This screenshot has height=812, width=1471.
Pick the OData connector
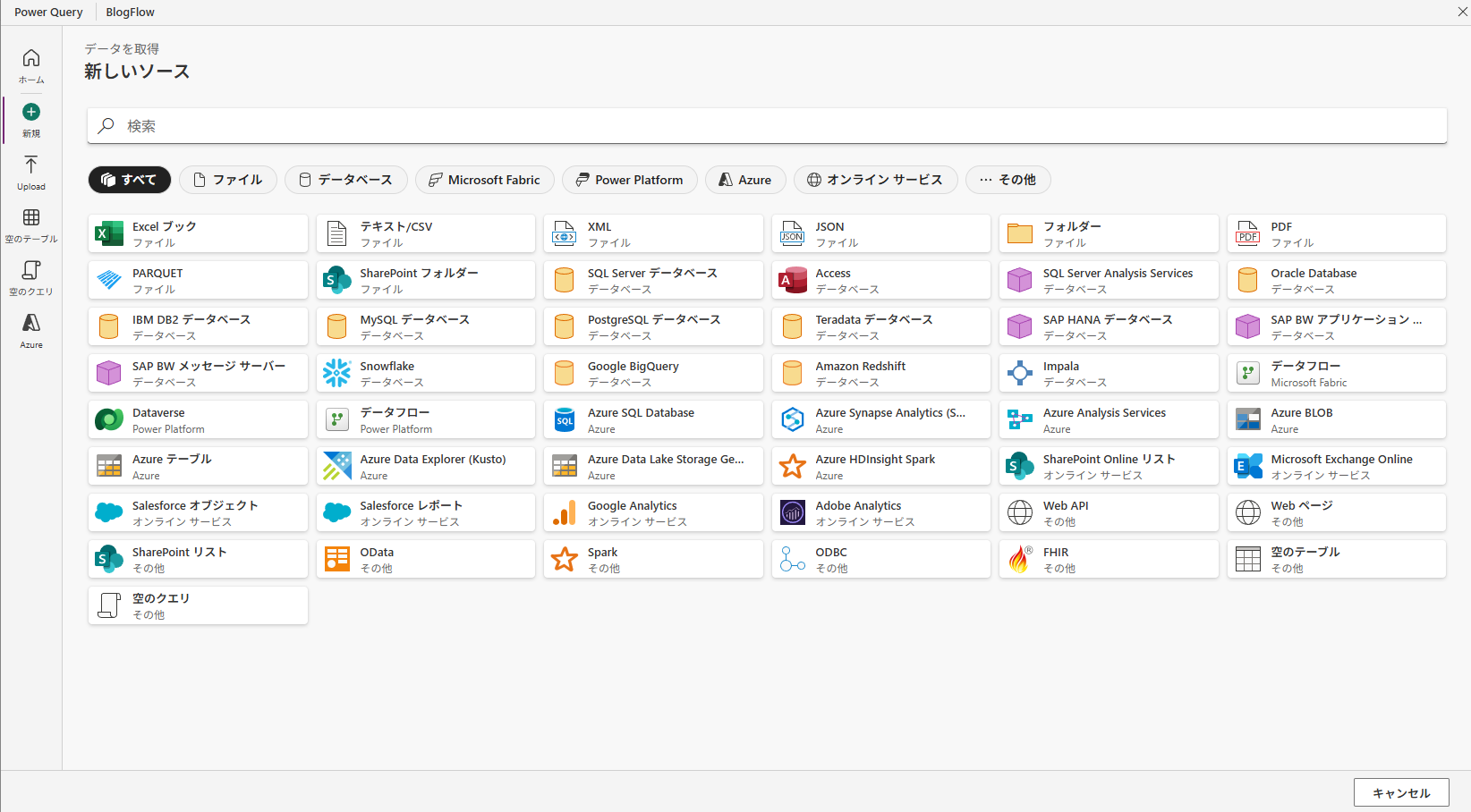coord(426,560)
